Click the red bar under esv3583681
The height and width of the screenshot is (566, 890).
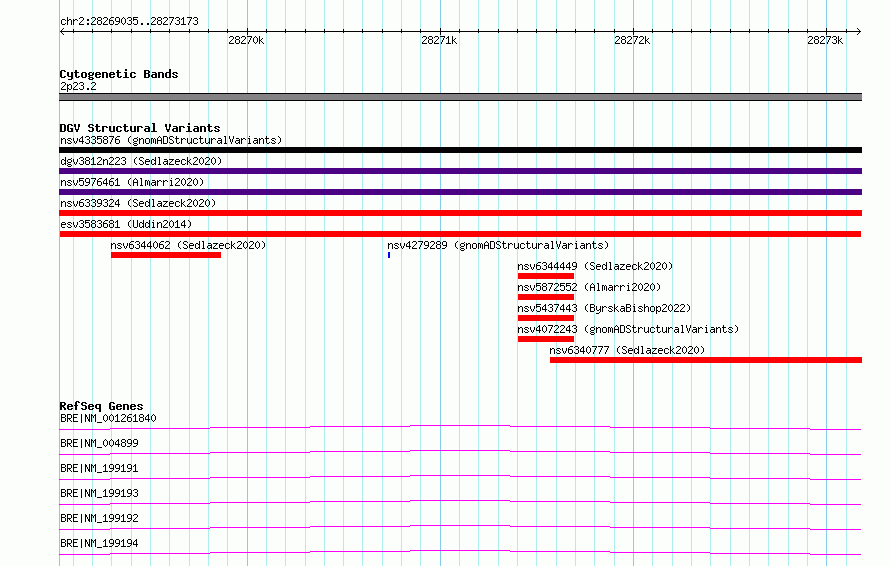(460, 234)
